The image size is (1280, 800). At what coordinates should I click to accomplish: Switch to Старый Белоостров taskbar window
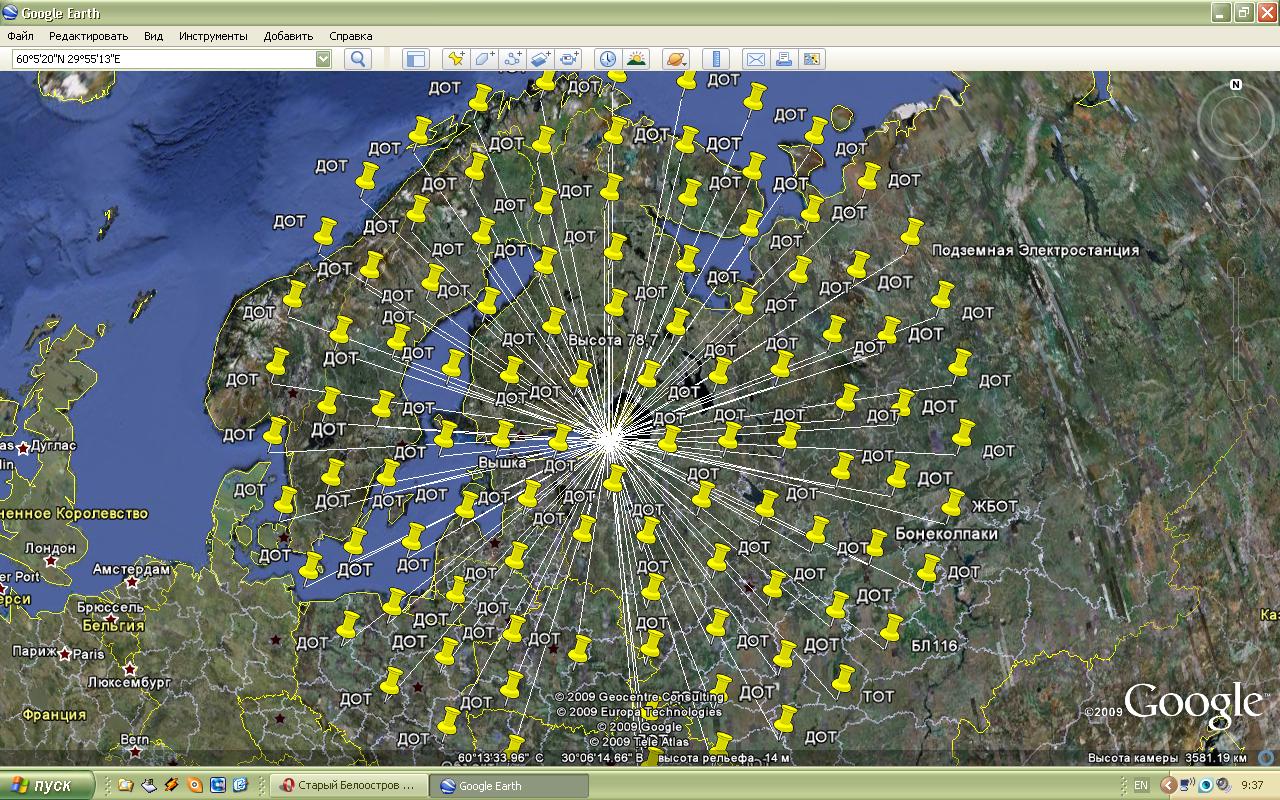pyautogui.click(x=349, y=786)
